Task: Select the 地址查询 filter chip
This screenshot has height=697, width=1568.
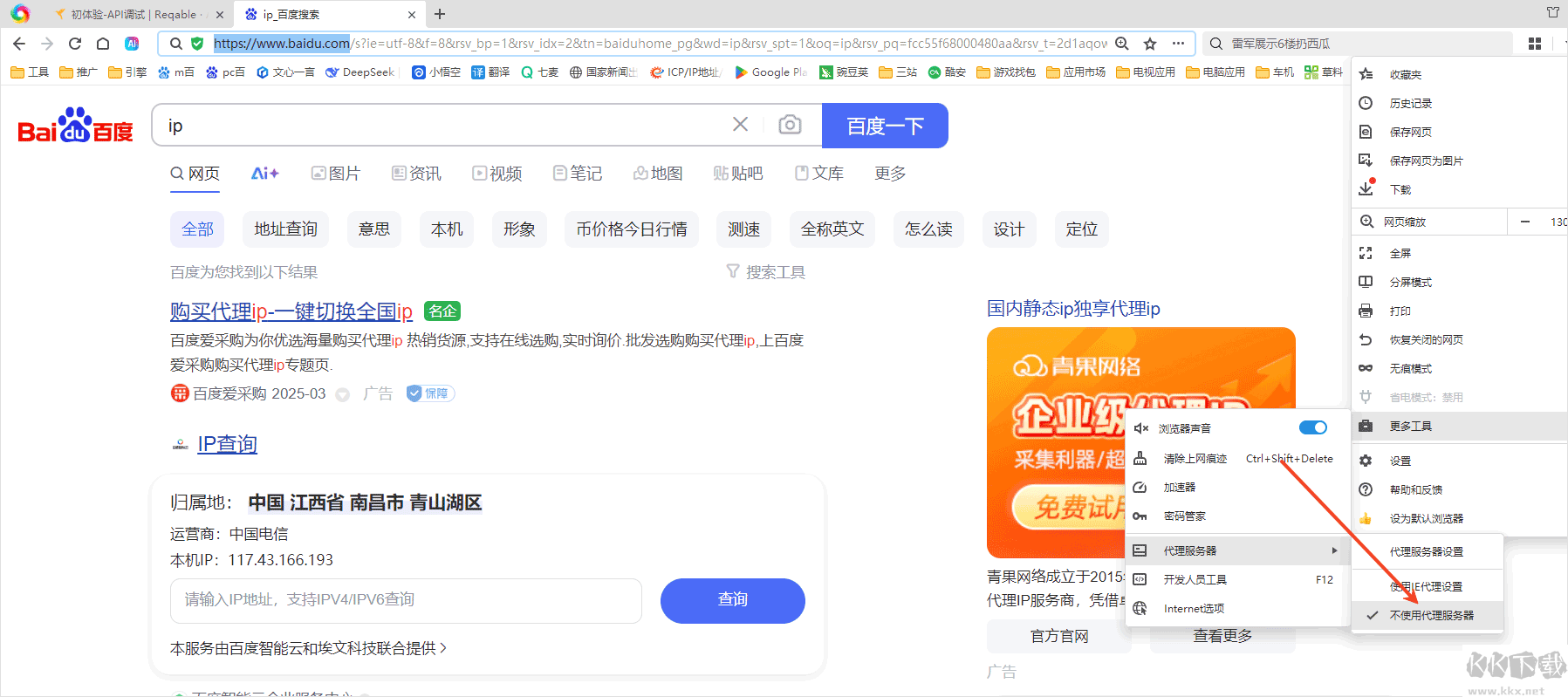Action: click(285, 229)
